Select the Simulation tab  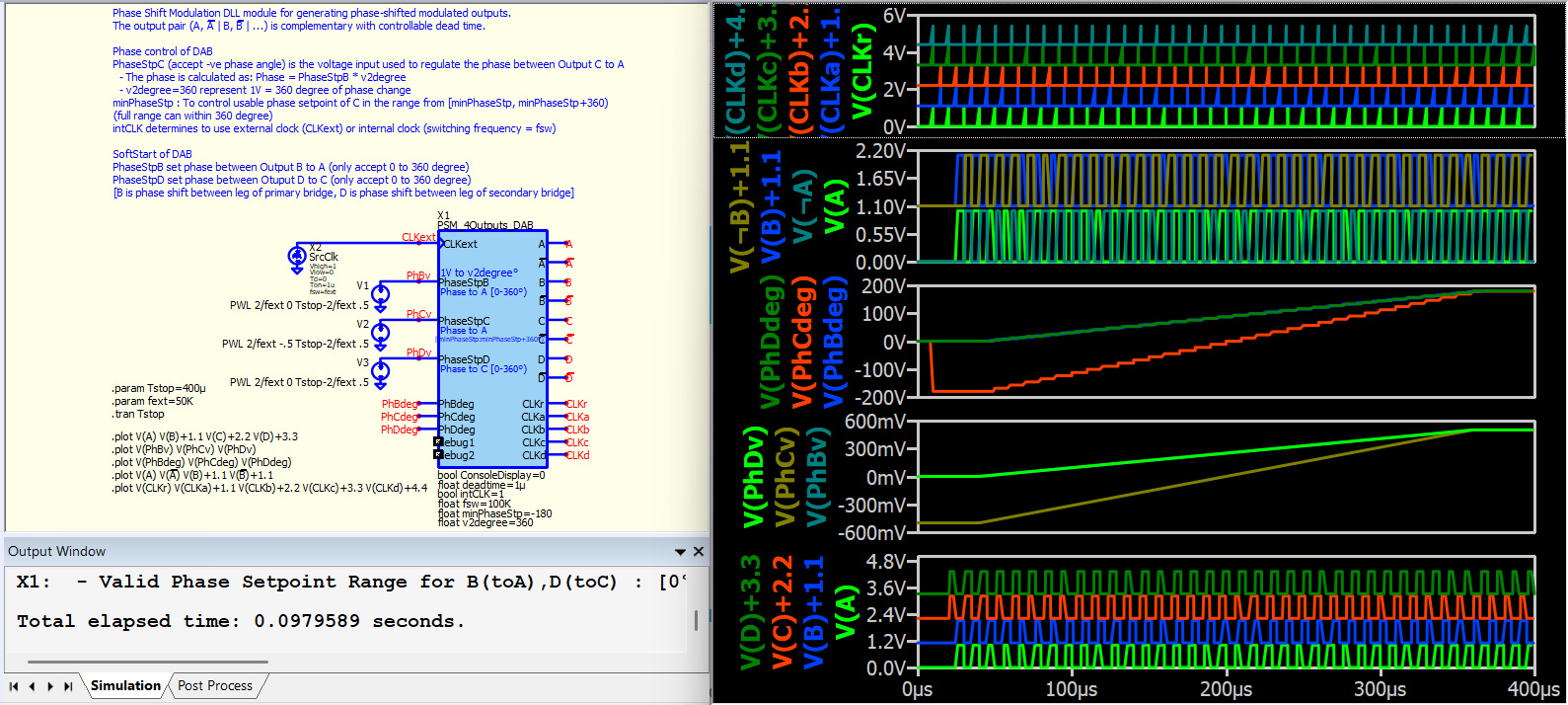pyautogui.click(x=125, y=685)
